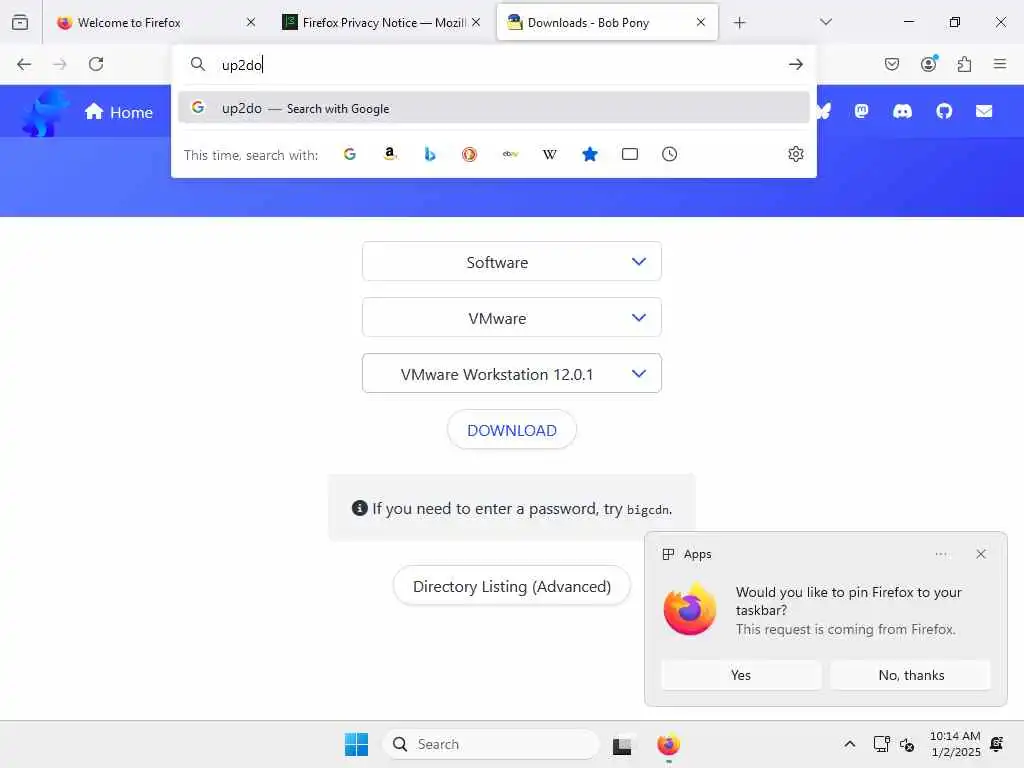Search this time with Wikipedia icon
This screenshot has height=768, width=1024.
point(550,154)
